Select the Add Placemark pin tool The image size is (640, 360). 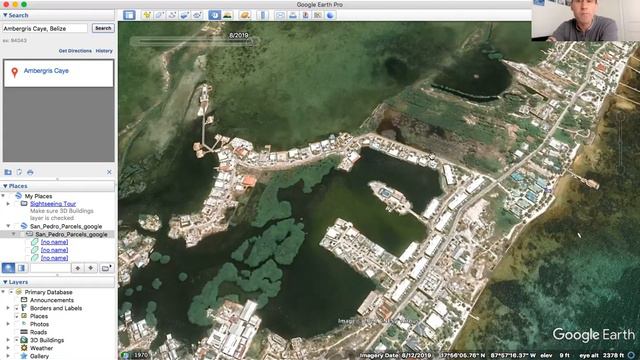click(x=147, y=15)
